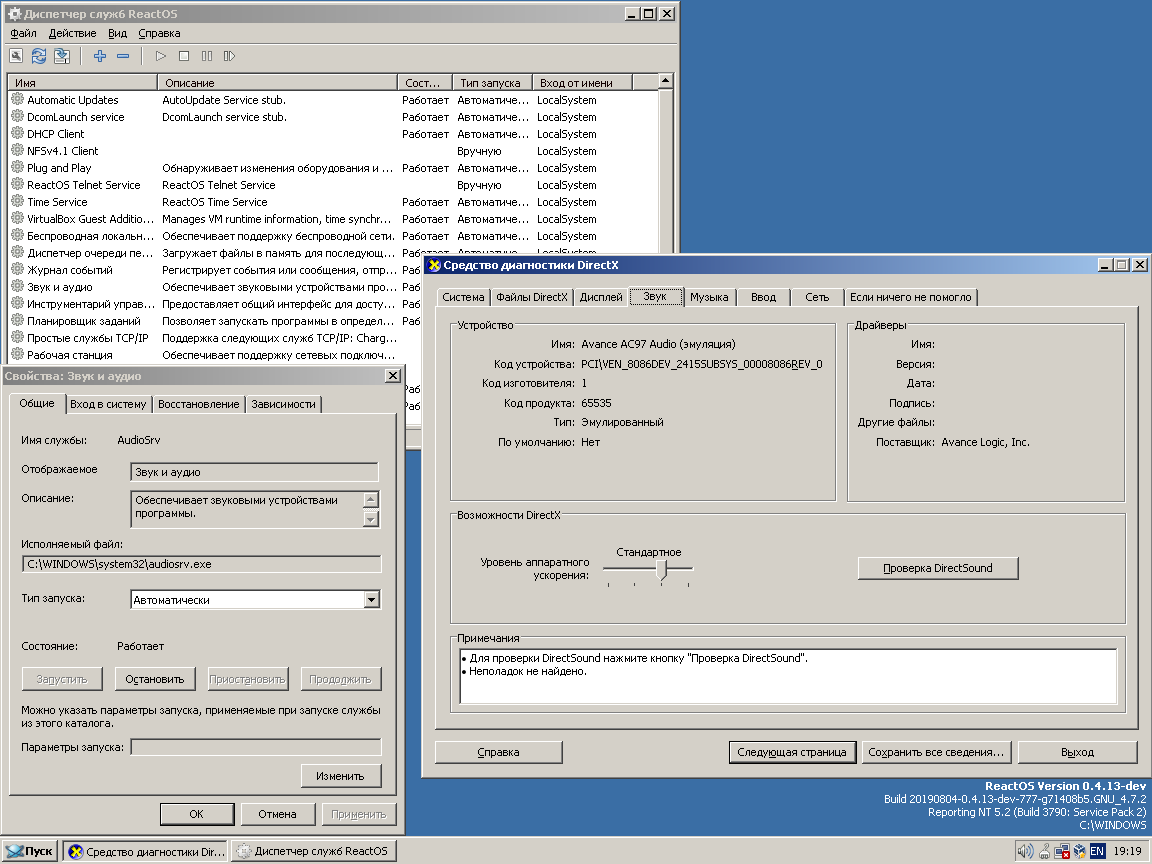Click the gear icon next to DHCP Client
The width and height of the screenshot is (1152, 864).
(x=18, y=133)
